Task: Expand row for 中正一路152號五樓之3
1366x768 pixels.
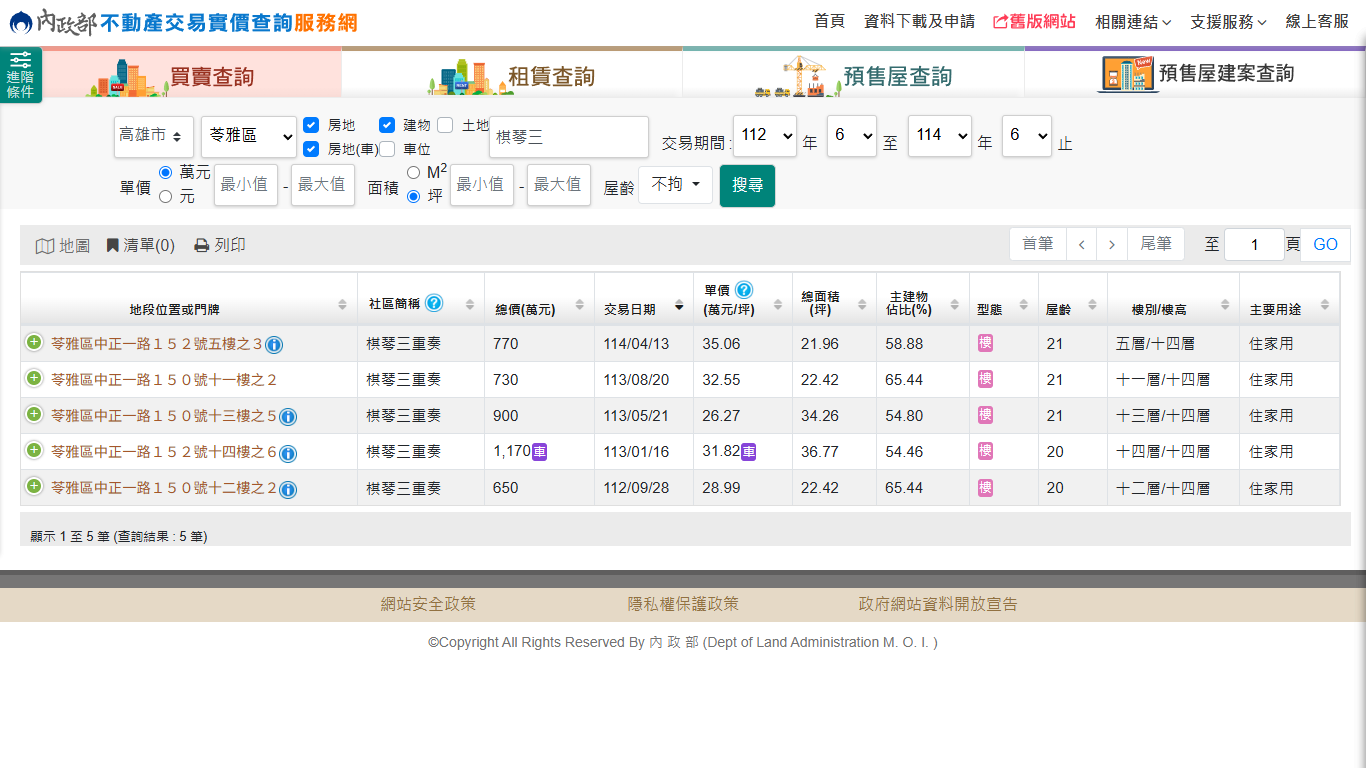Action: pyautogui.click(x=34, y=342)
